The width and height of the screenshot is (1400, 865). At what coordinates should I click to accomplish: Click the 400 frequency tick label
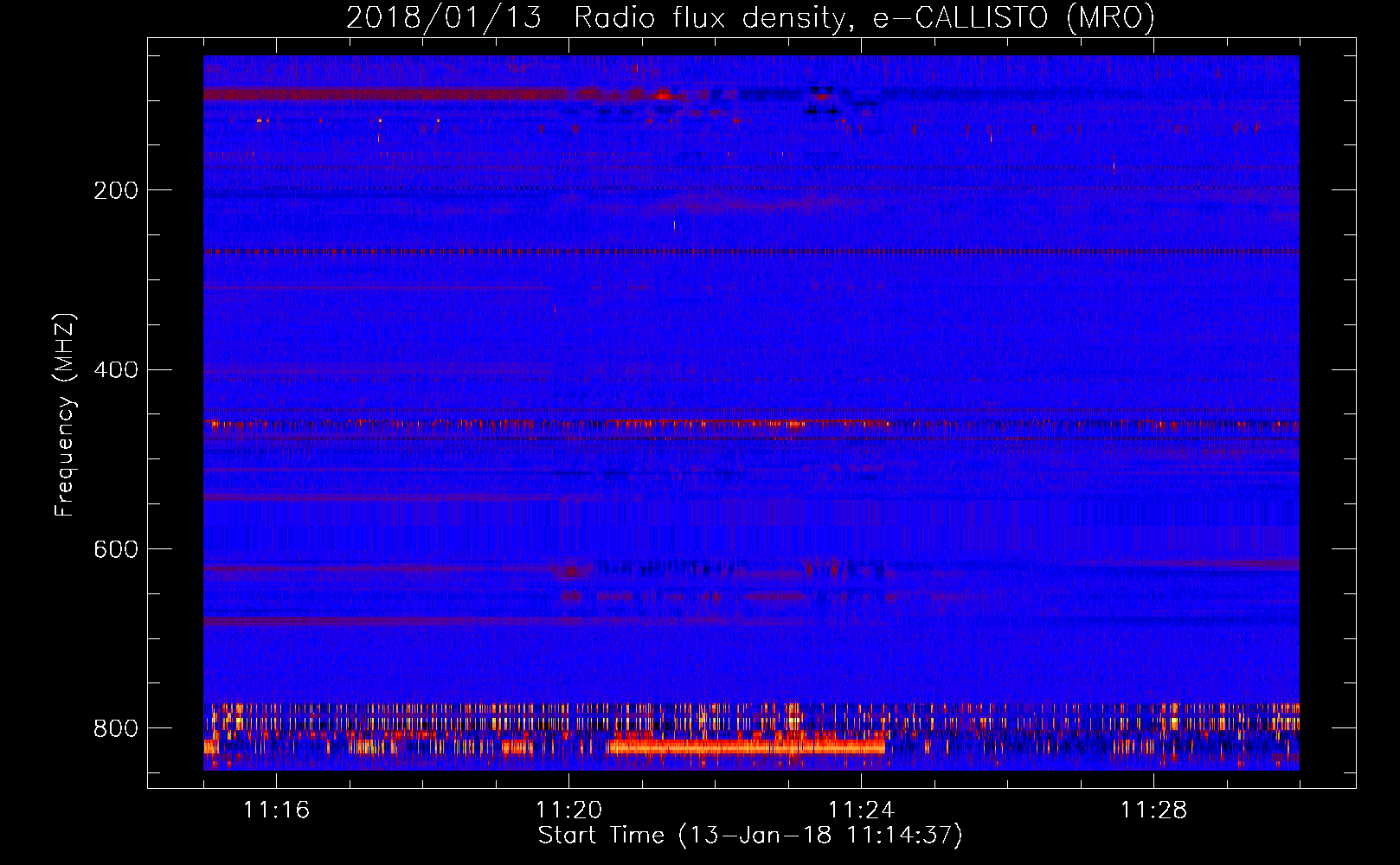click(116, 370)
